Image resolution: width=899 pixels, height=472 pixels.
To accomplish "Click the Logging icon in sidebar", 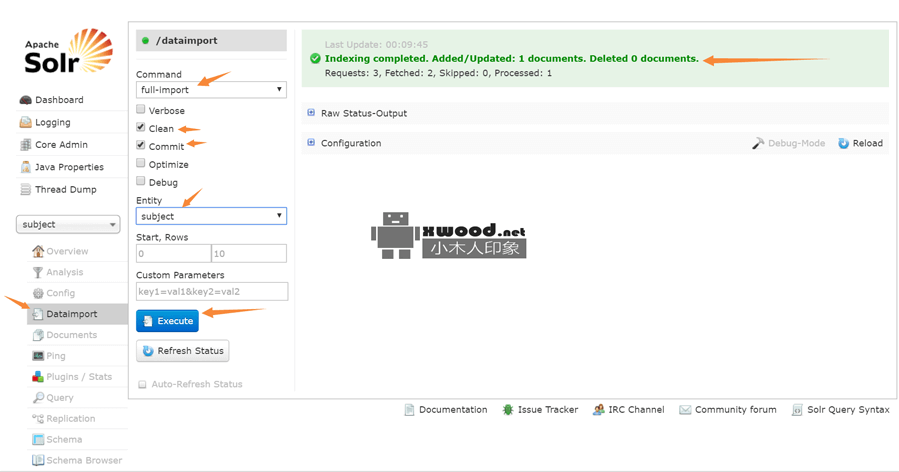I will click(x=26, y=122).
